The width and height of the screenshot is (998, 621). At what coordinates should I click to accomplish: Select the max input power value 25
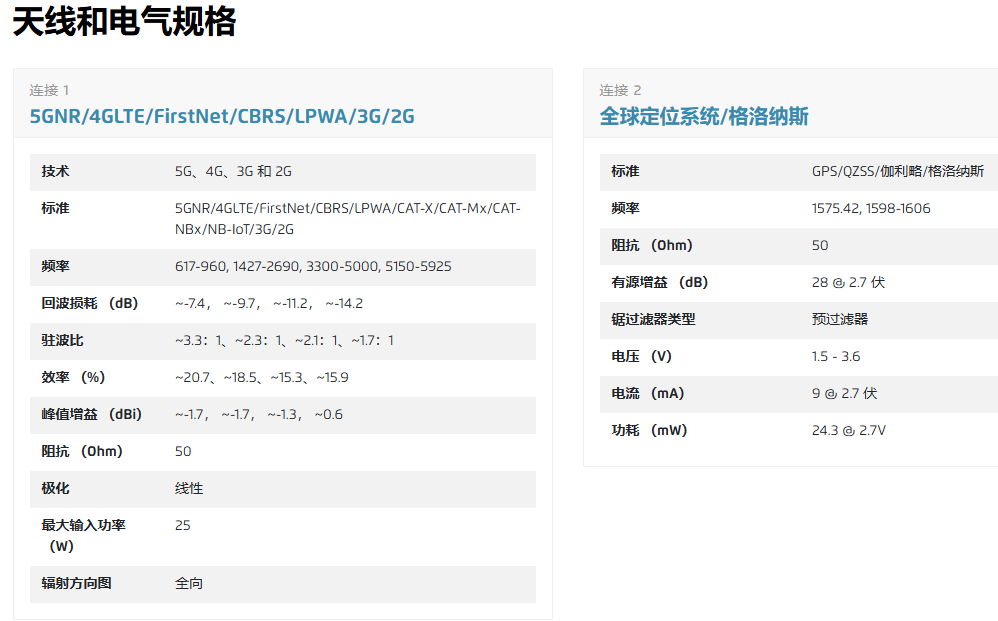coord(183,525)
